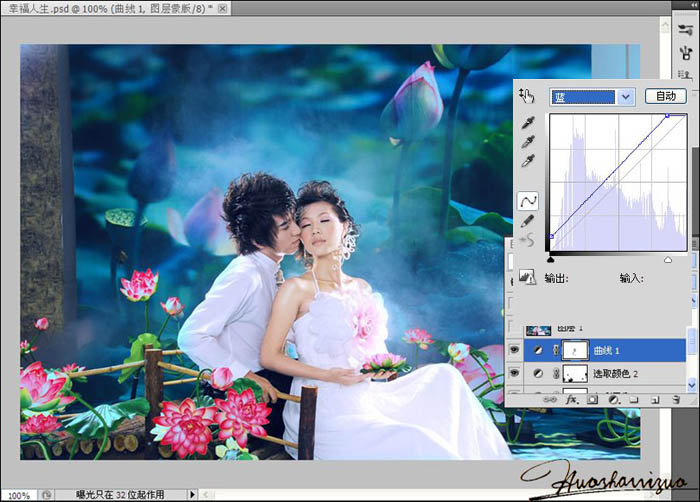Click the white point slider under curve
This screenshot has height=502, width=700.
pos(668,260)
